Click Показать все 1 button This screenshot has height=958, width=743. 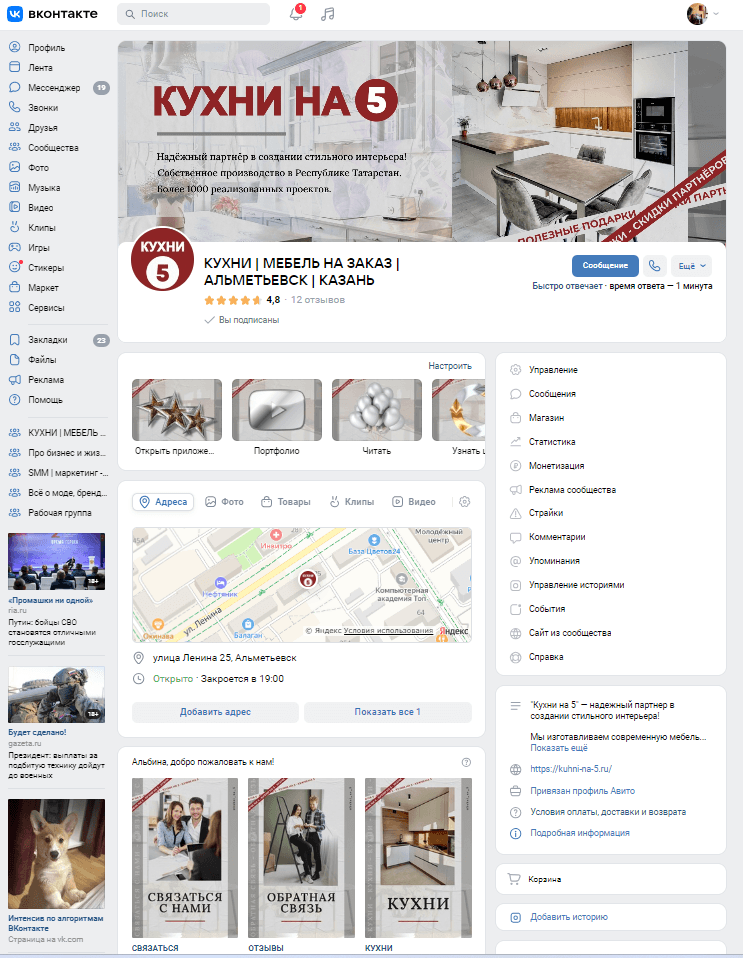tap(387, 712)
